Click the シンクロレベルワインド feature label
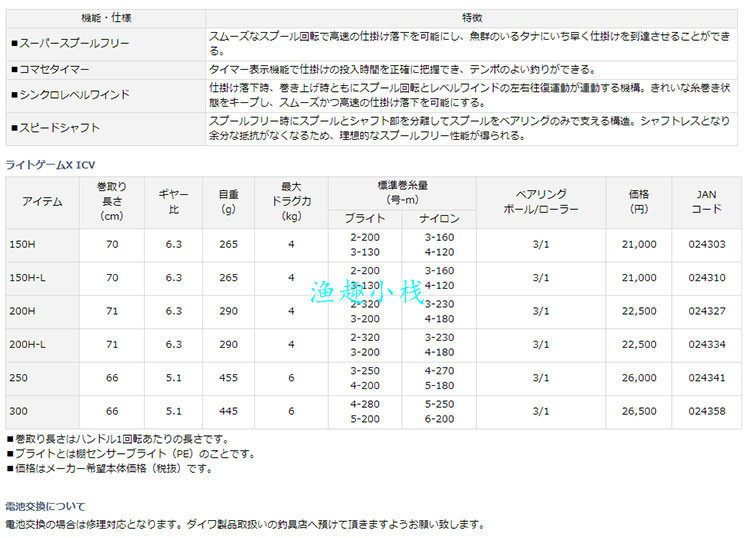 click(x=70, y=95)
